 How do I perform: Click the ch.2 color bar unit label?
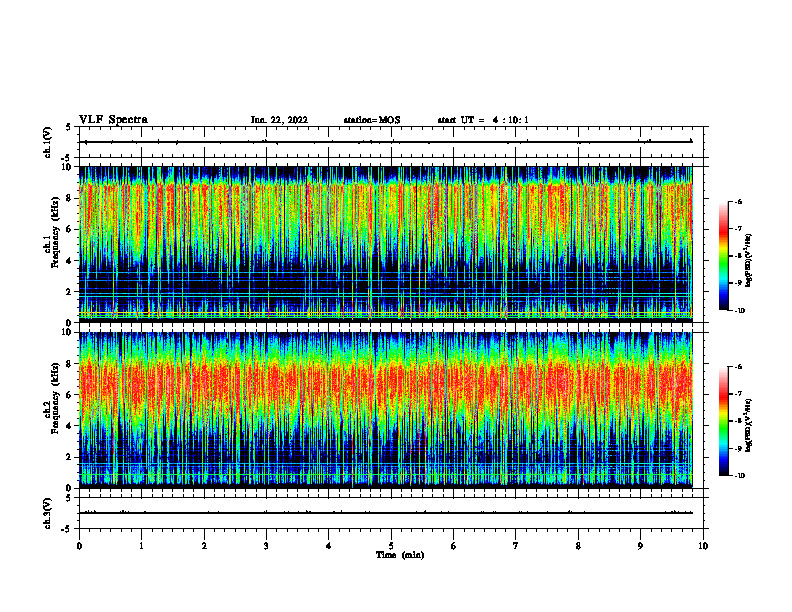(x=749, y=425)
